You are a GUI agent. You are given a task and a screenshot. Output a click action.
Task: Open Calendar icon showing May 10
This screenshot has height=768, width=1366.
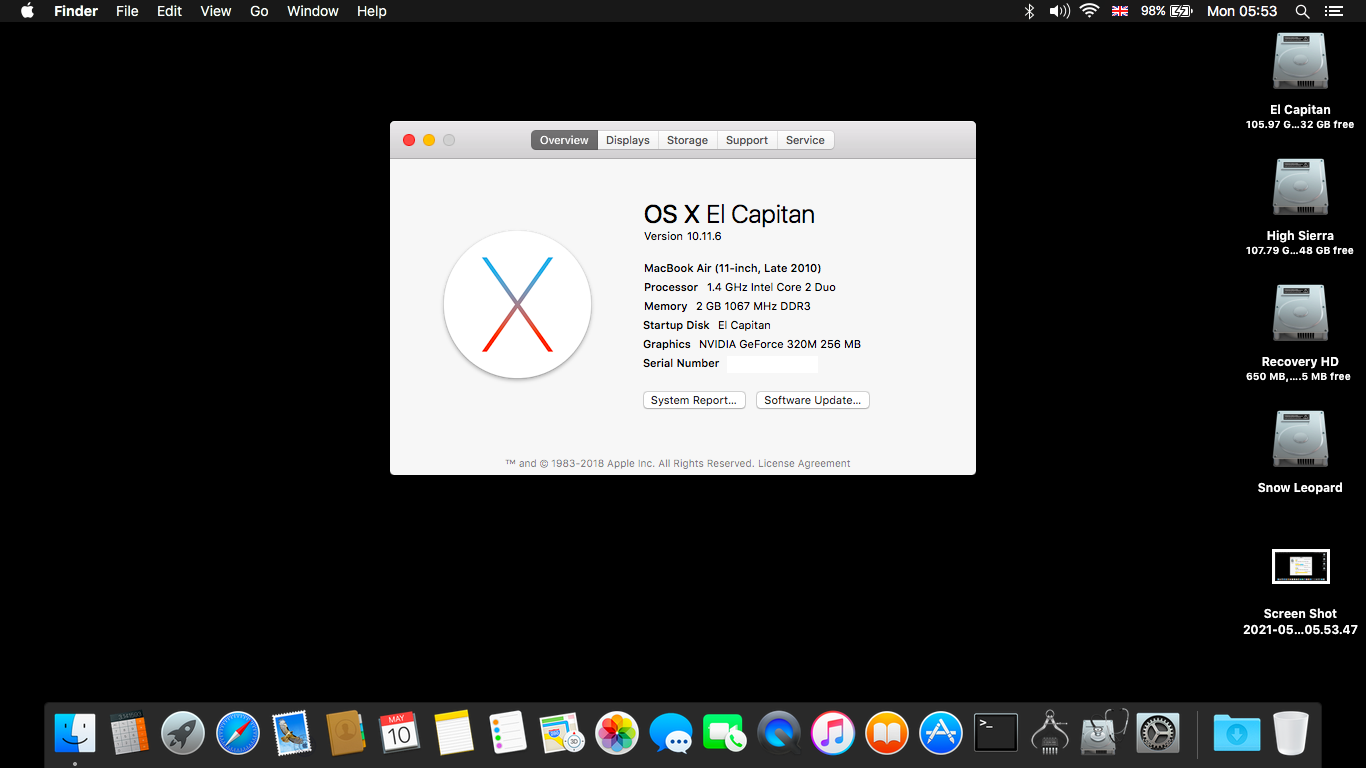pyautogui.click(x=398, y=733)
